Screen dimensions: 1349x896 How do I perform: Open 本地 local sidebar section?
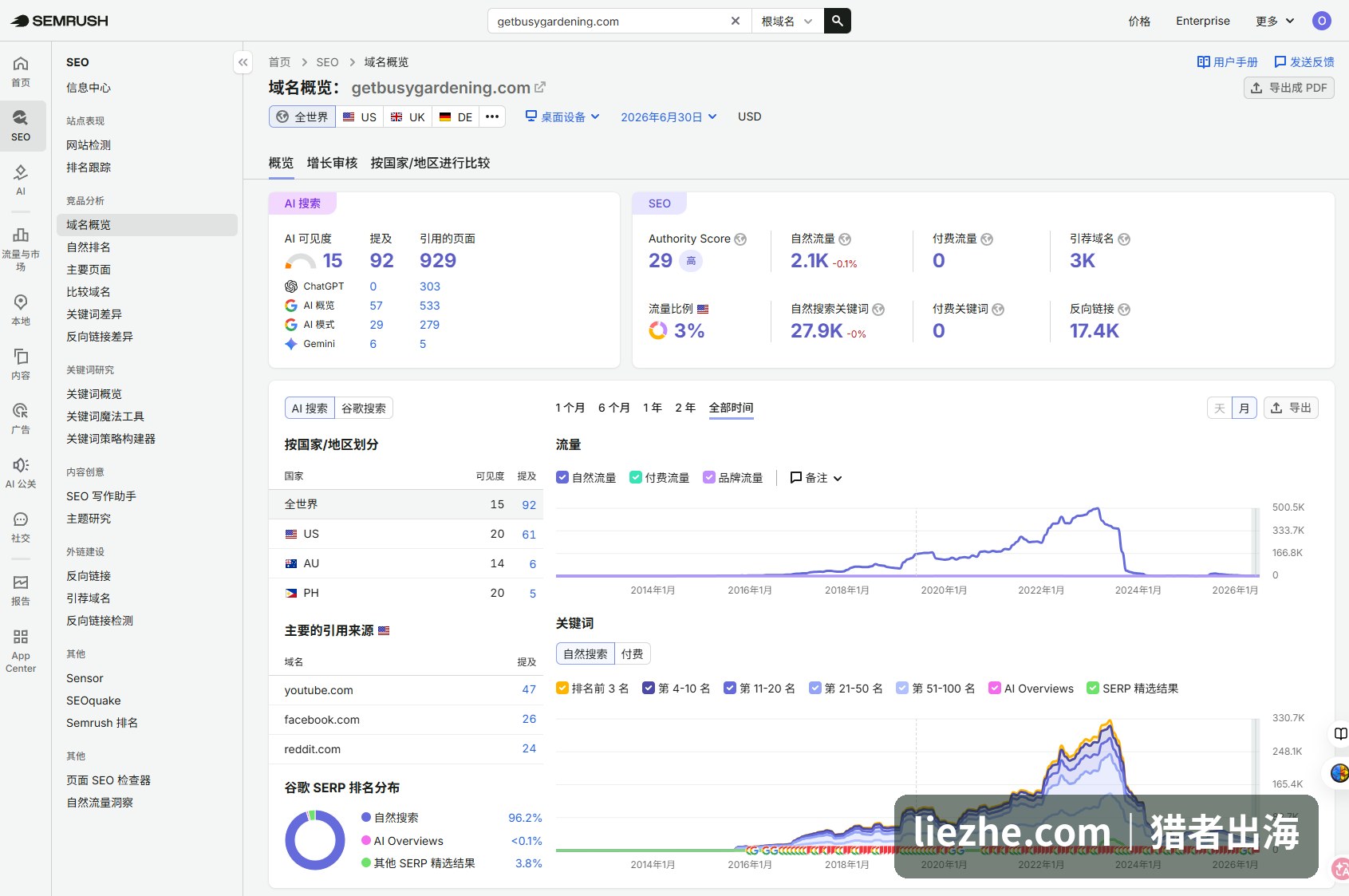21,310
